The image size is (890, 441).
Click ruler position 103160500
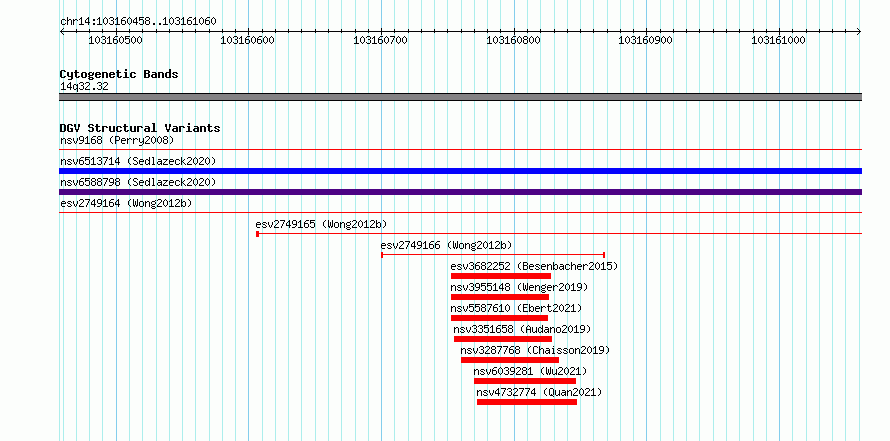coord(116,40)
